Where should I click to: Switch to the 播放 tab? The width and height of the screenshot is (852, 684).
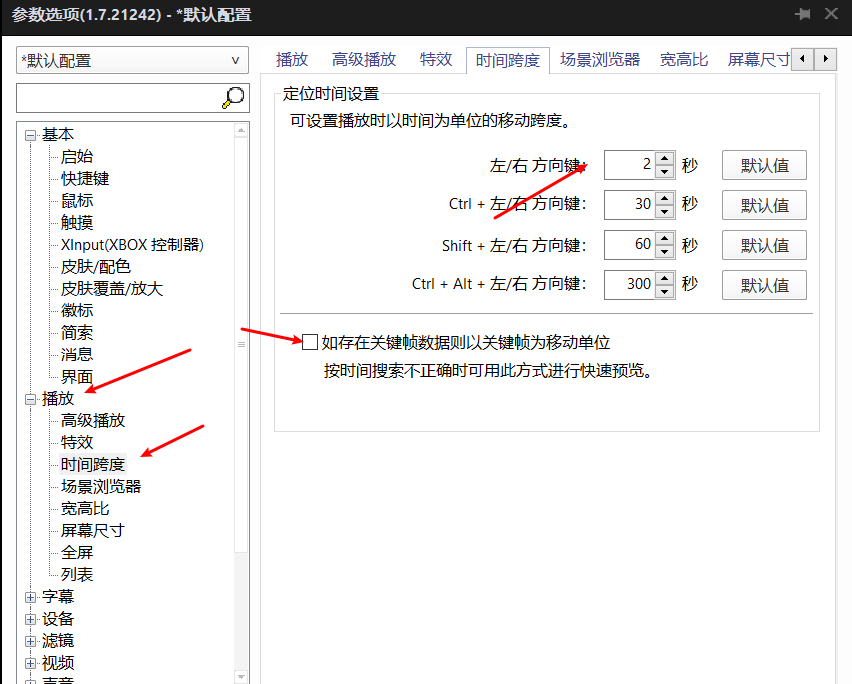tap(292, 59)
